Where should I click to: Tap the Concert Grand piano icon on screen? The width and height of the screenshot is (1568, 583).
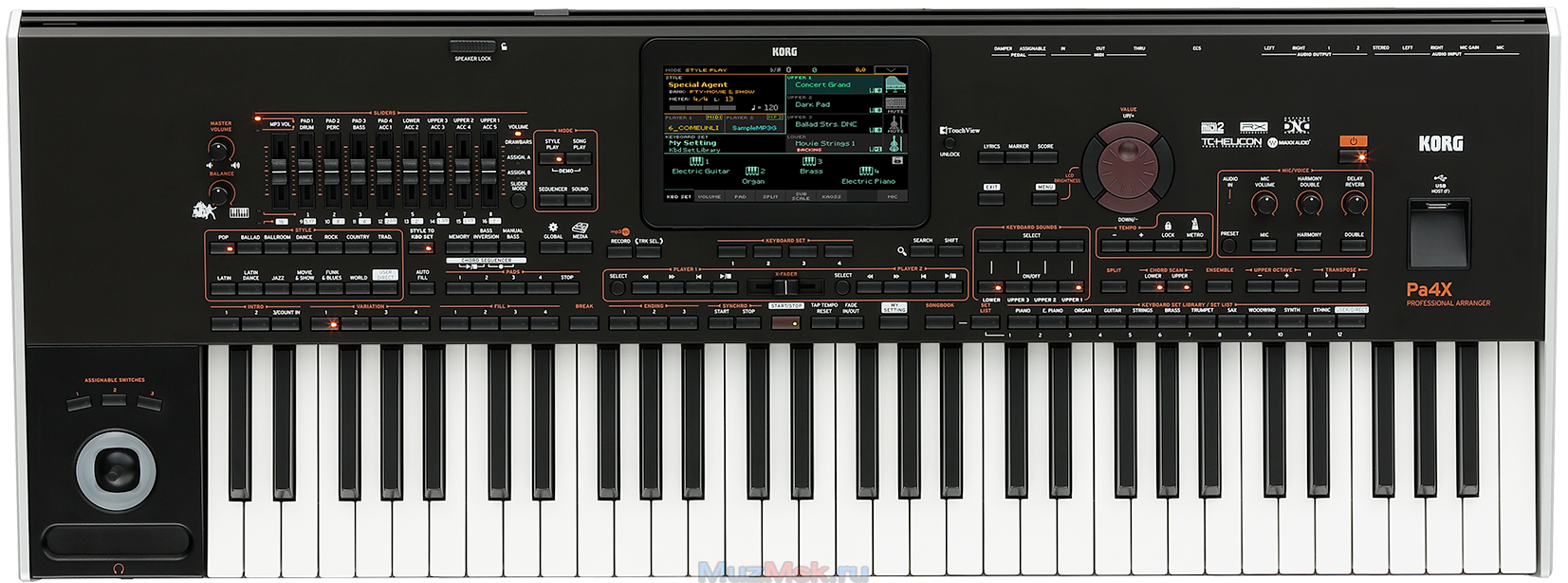click(895, 85)
